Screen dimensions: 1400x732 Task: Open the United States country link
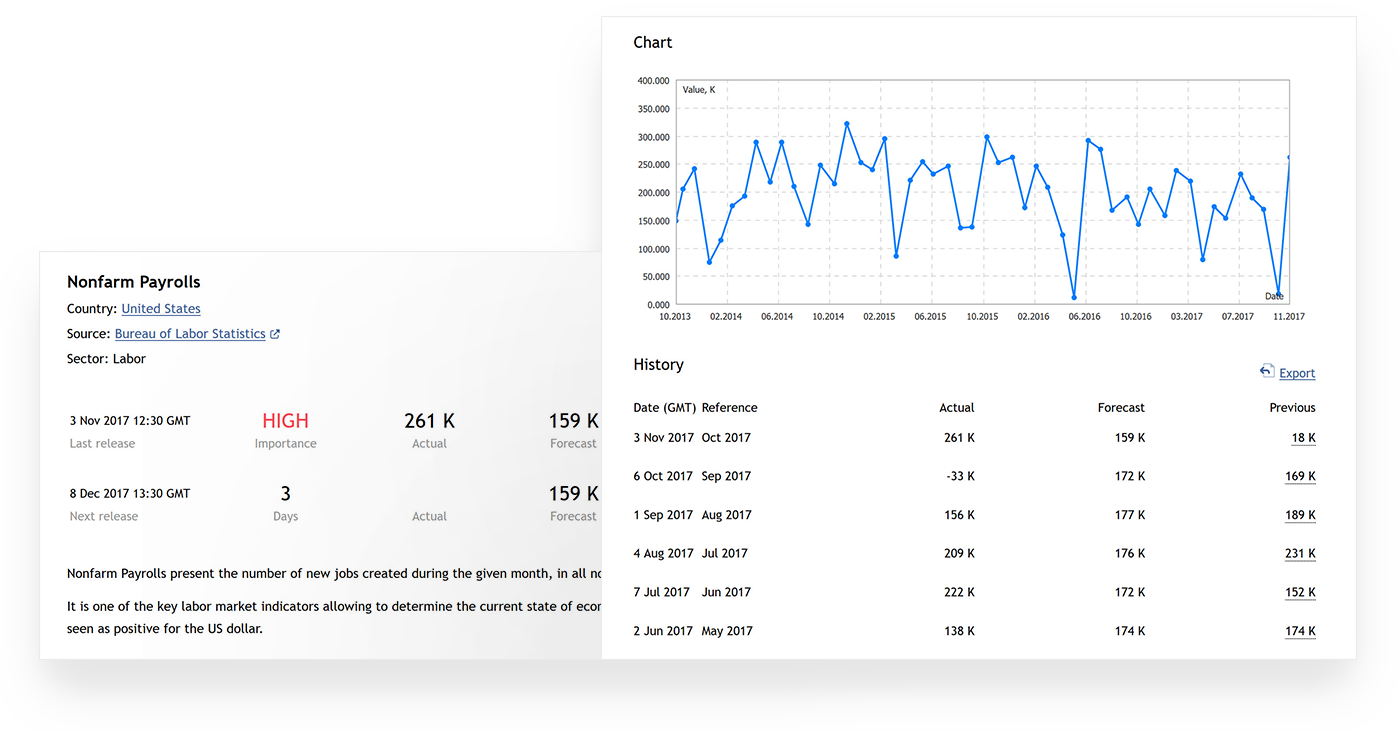161,308
